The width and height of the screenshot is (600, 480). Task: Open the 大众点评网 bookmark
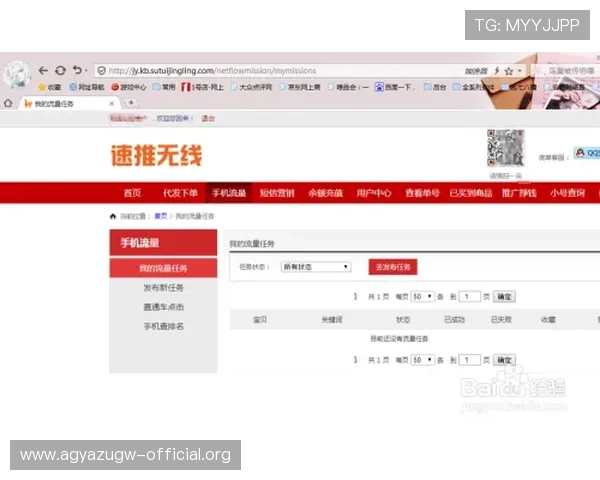251,87
